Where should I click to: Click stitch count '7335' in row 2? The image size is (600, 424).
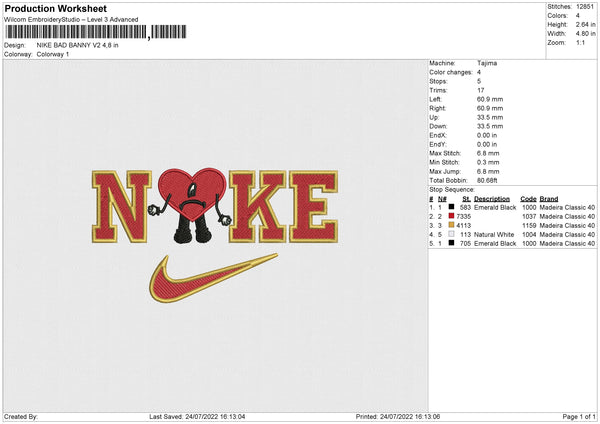[463, 217]
